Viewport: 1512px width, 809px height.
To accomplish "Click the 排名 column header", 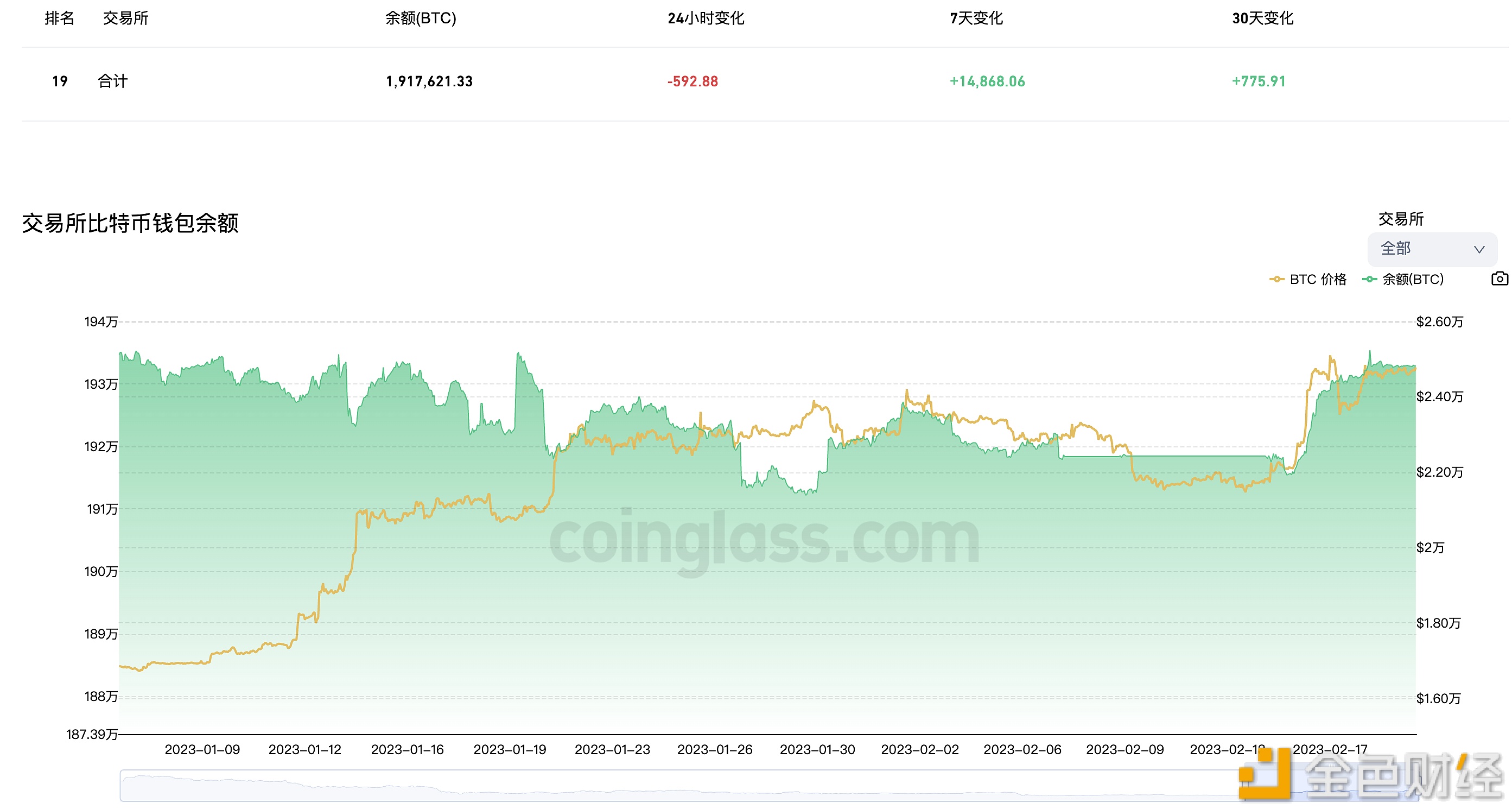I will 59,18.
